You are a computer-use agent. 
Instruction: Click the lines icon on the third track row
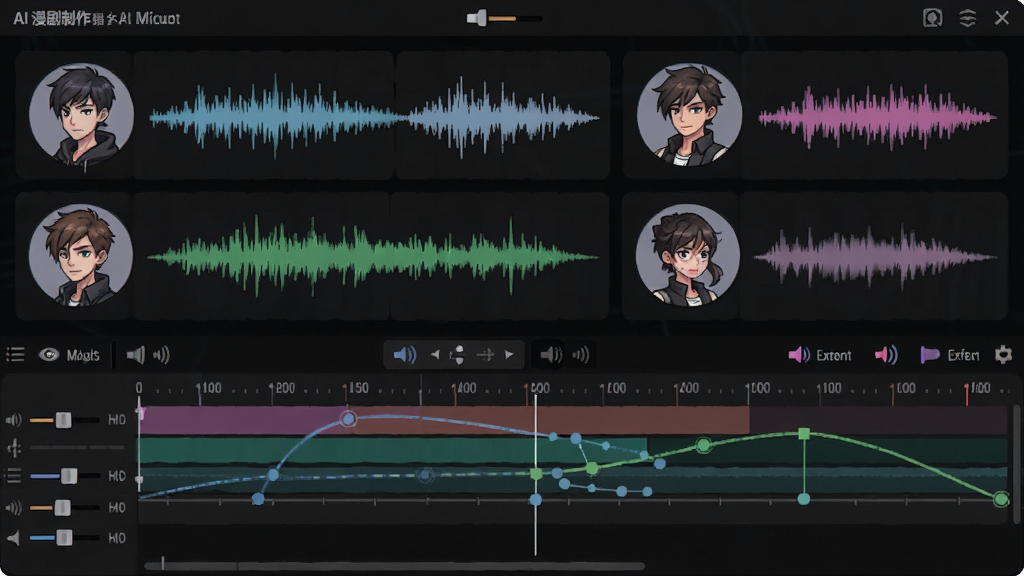click(13, 476)
